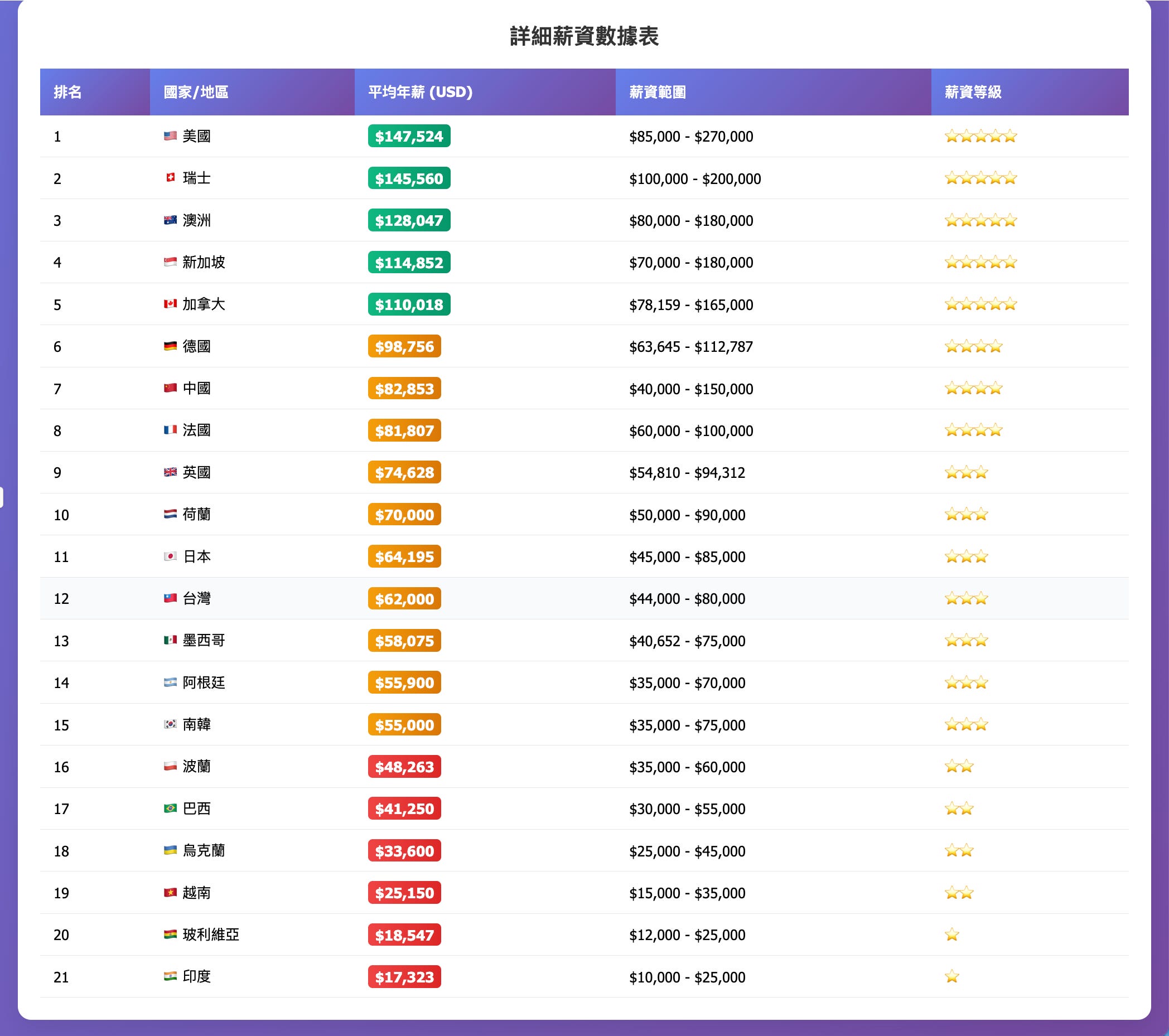The height and width of the screenshot is (1036, 1169).
Task: Click the Taiwan flag icon
Action: point(170,598)
